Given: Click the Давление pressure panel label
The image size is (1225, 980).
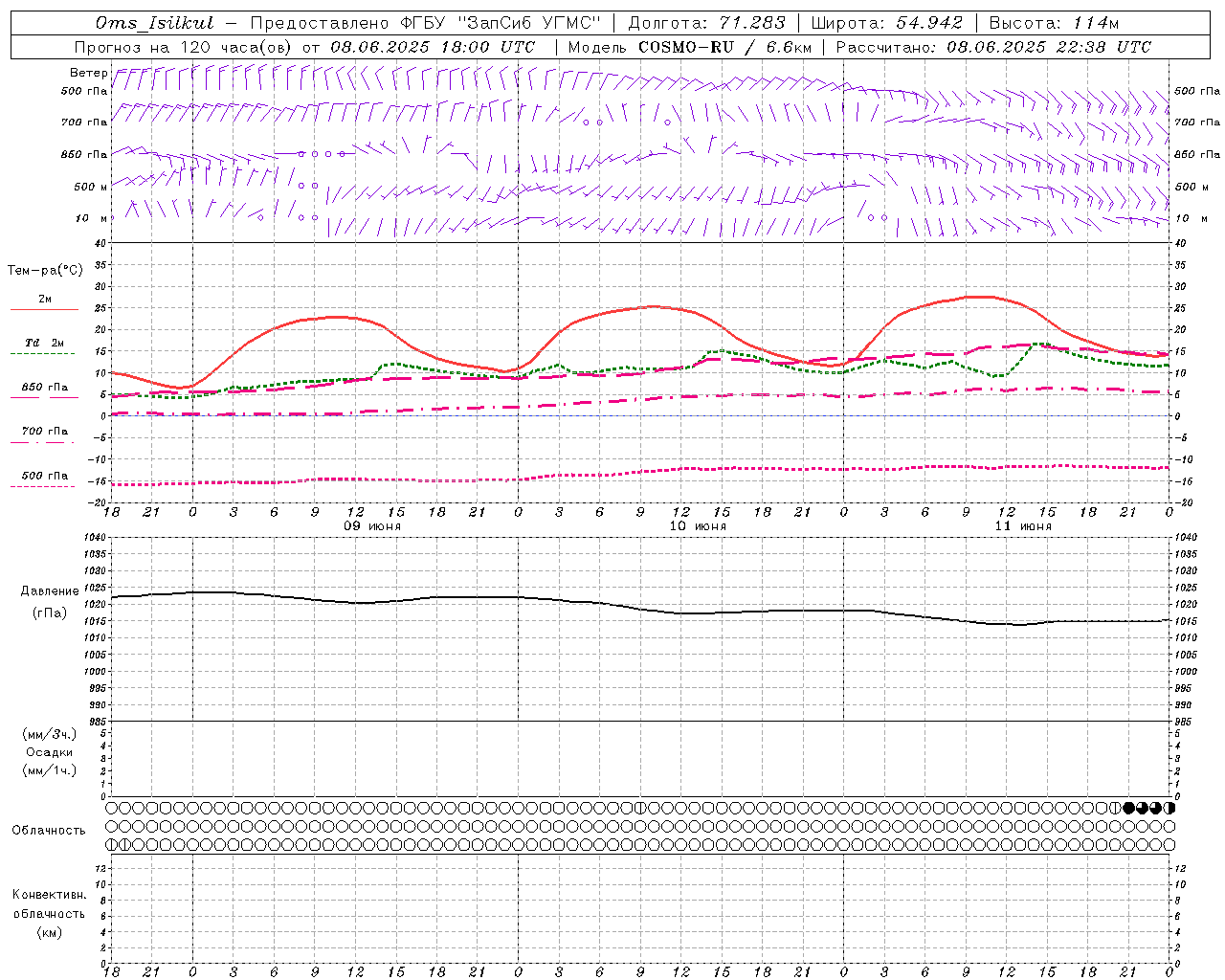Looking at the screenshot, I should tap(50, 591).
